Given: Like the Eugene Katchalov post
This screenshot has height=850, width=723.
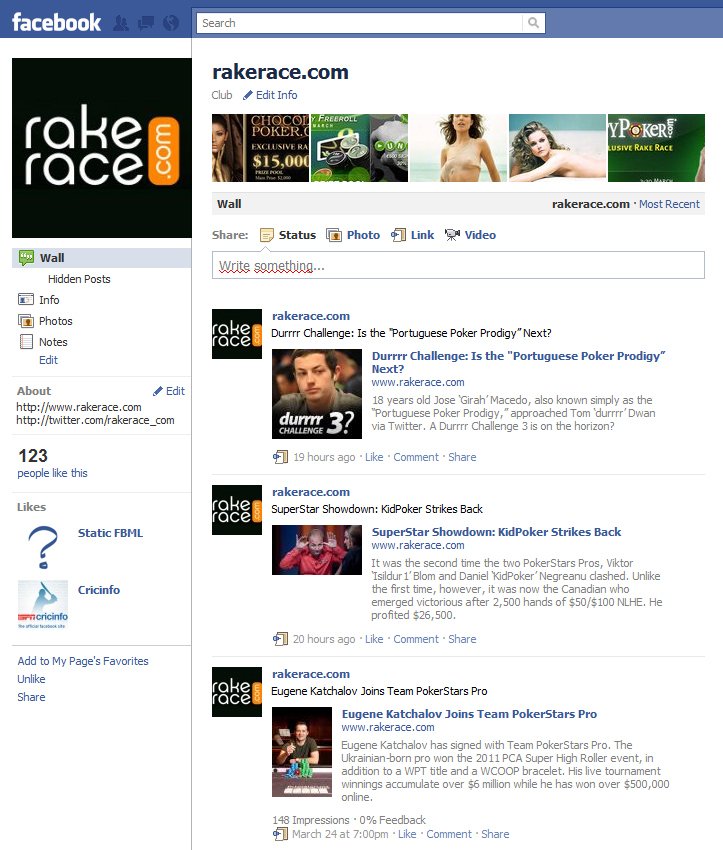Looking at the screenshot, I should [x=407, y=834].
